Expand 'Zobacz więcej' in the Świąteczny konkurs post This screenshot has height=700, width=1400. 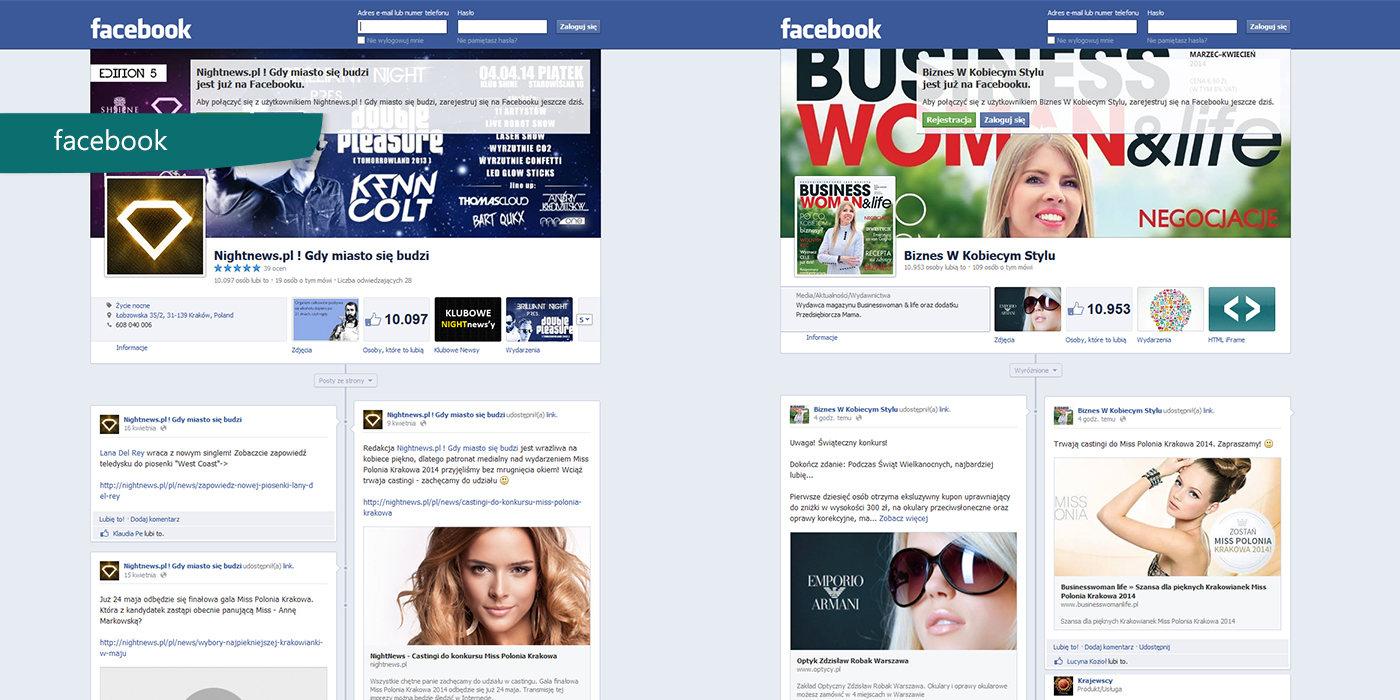(903, 518)
